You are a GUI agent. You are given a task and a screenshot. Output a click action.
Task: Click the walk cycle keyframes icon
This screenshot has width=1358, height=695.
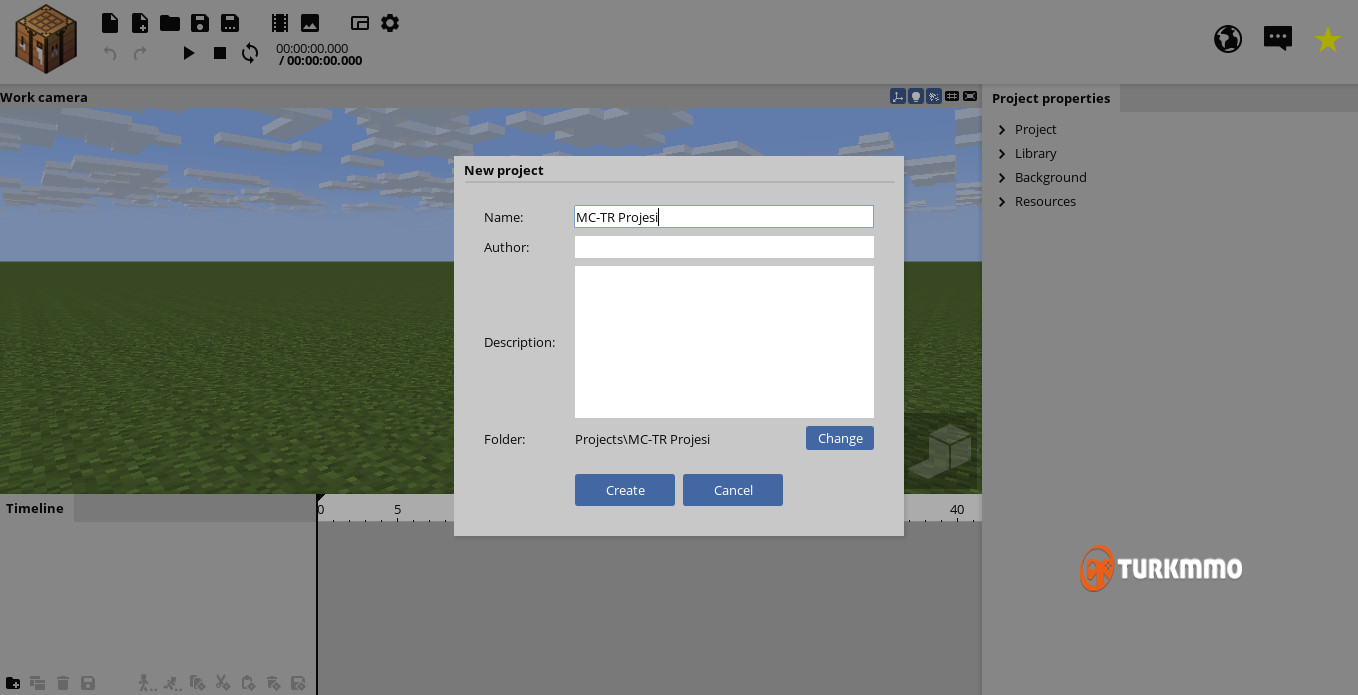(x=147, y=683)
